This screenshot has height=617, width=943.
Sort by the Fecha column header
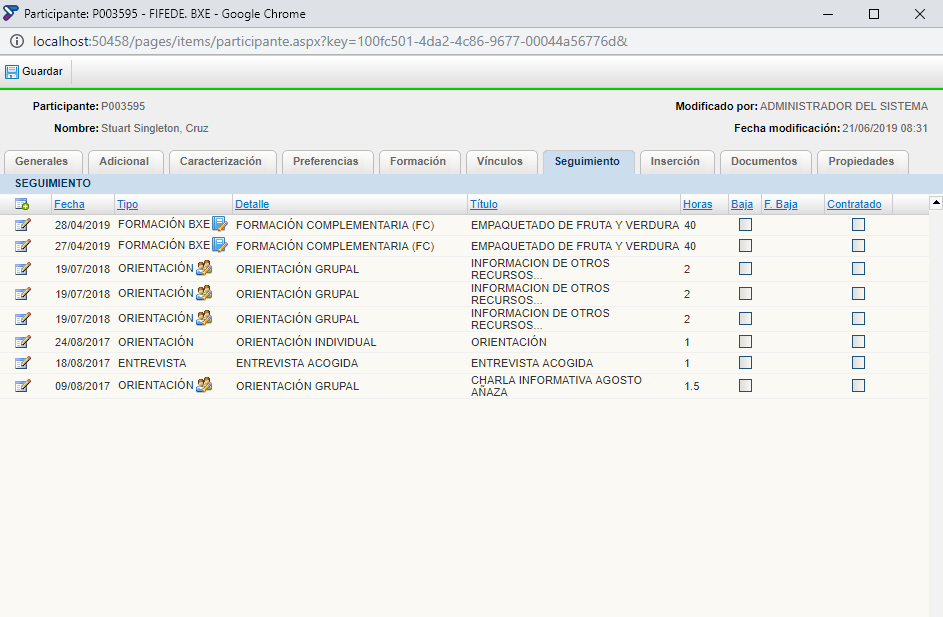(x=69, y=204)
